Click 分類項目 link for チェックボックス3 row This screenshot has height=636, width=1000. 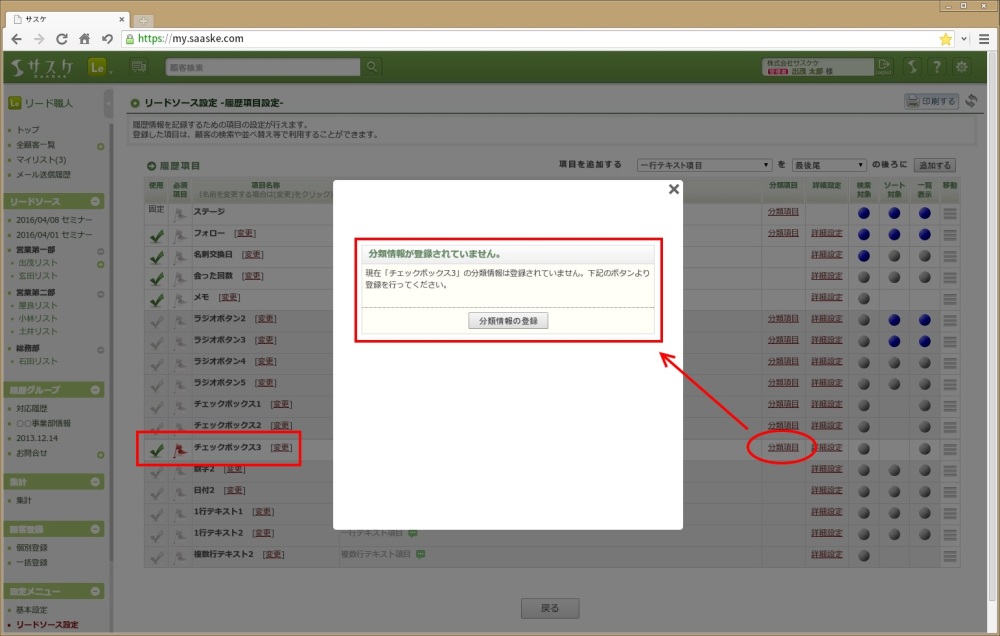[x=783, y=448]
